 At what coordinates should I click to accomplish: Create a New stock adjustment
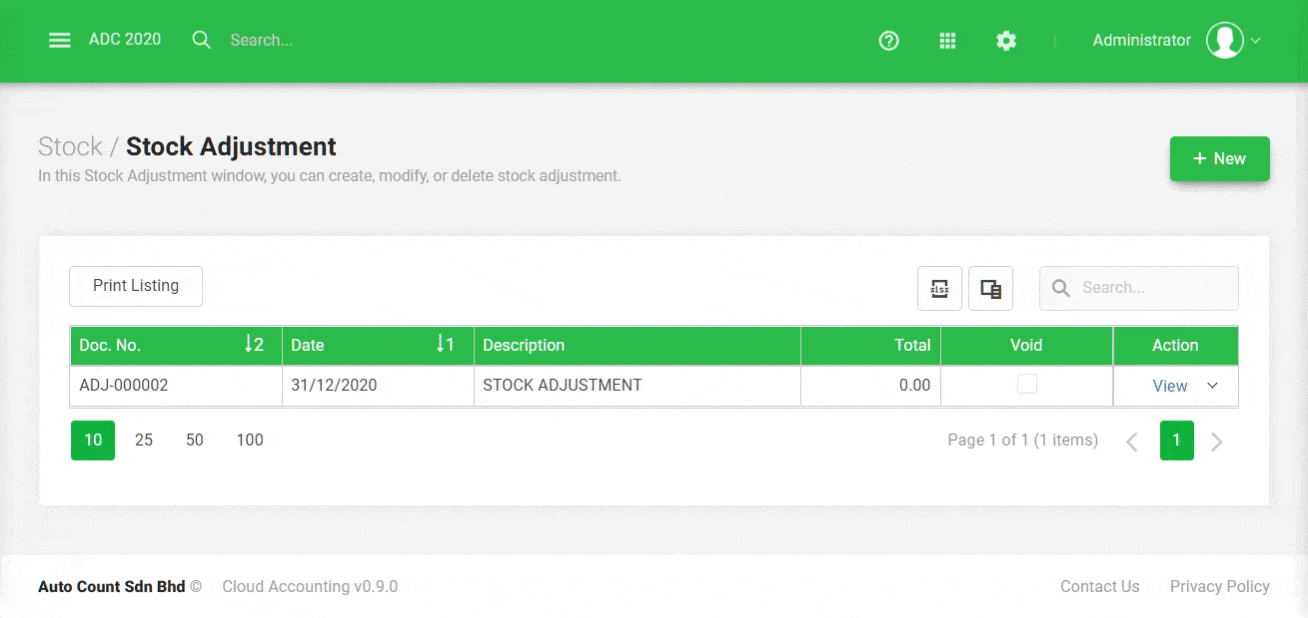point(1219,159)
